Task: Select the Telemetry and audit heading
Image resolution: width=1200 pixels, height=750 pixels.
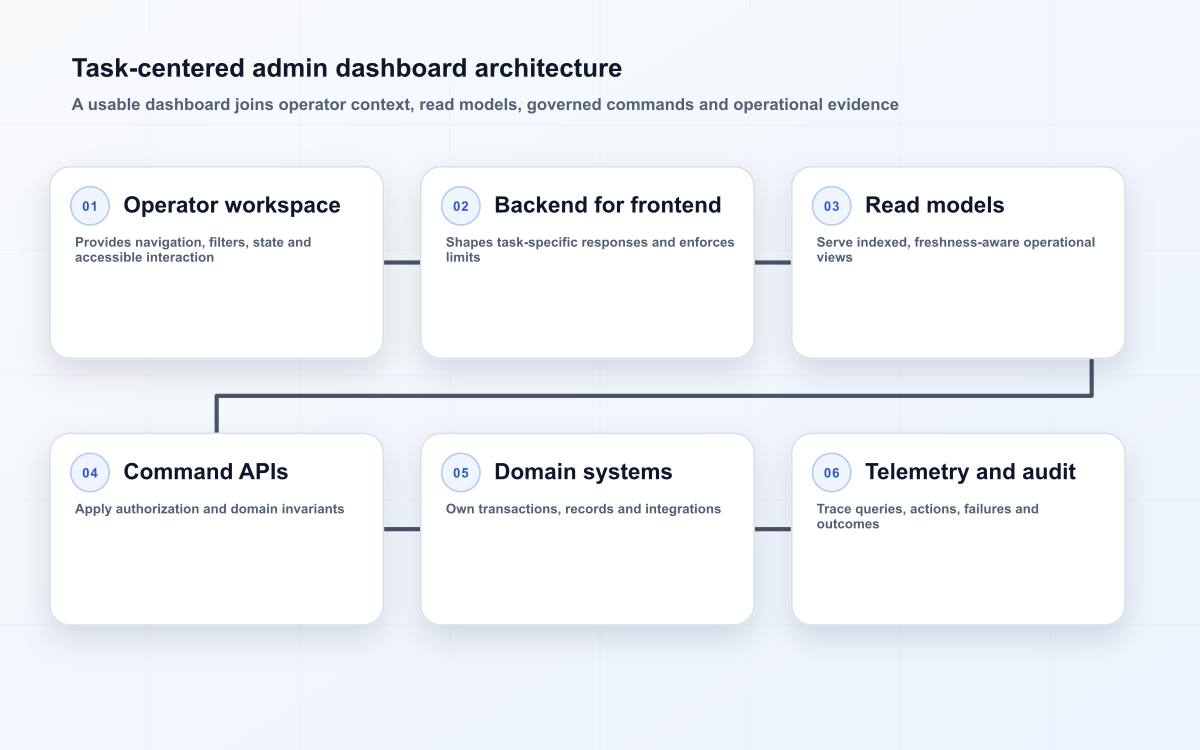Action: pyautogui.click(x=970, y=472)
